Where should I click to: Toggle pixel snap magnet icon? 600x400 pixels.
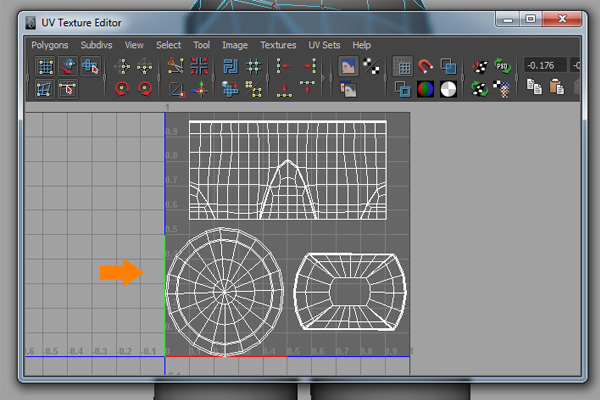(426, 67)
